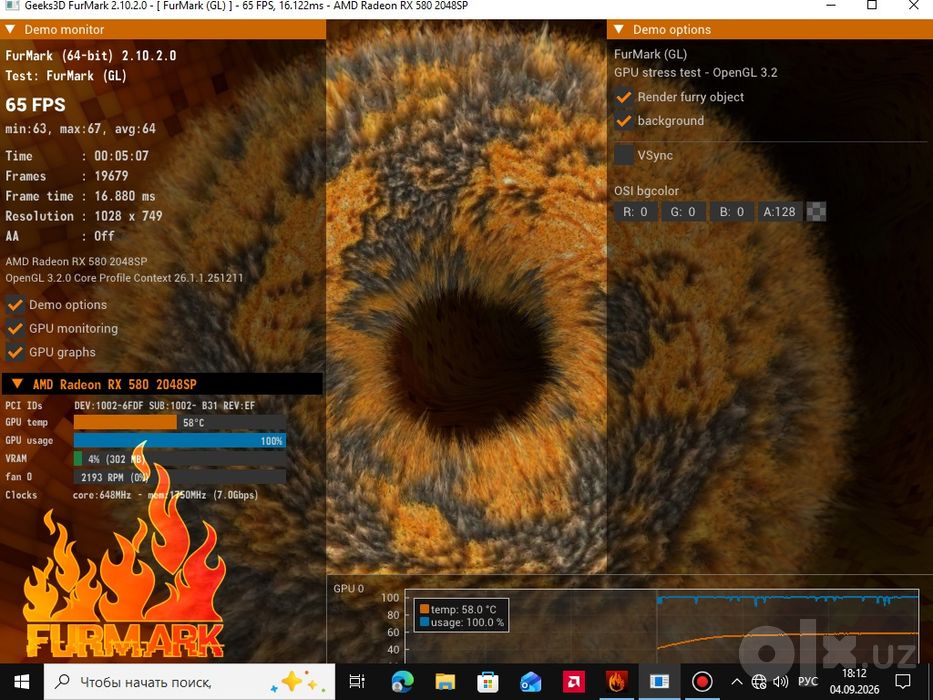
Task: Disable Render furry object checkbox
Action: [624, 97]
